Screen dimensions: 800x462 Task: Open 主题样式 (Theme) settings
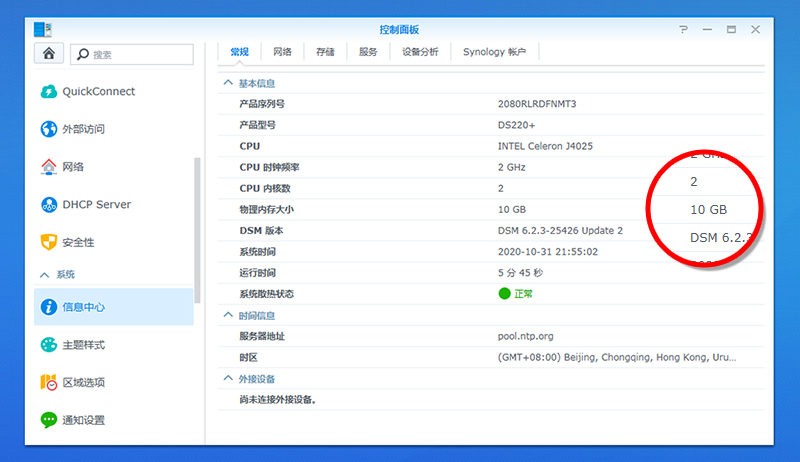(83, 345)
